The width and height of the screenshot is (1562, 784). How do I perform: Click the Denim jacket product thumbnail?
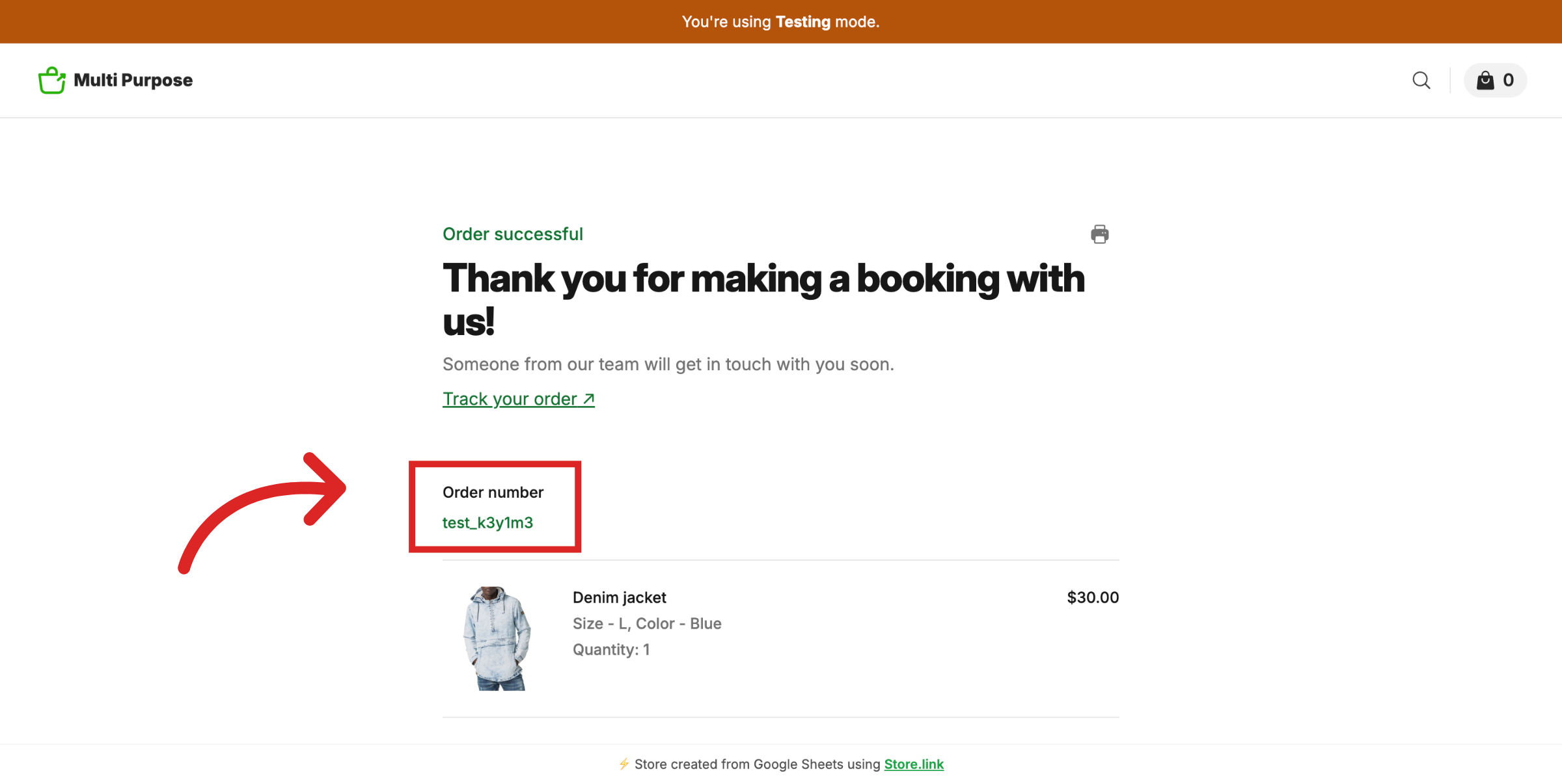click(x=497, y=638)
